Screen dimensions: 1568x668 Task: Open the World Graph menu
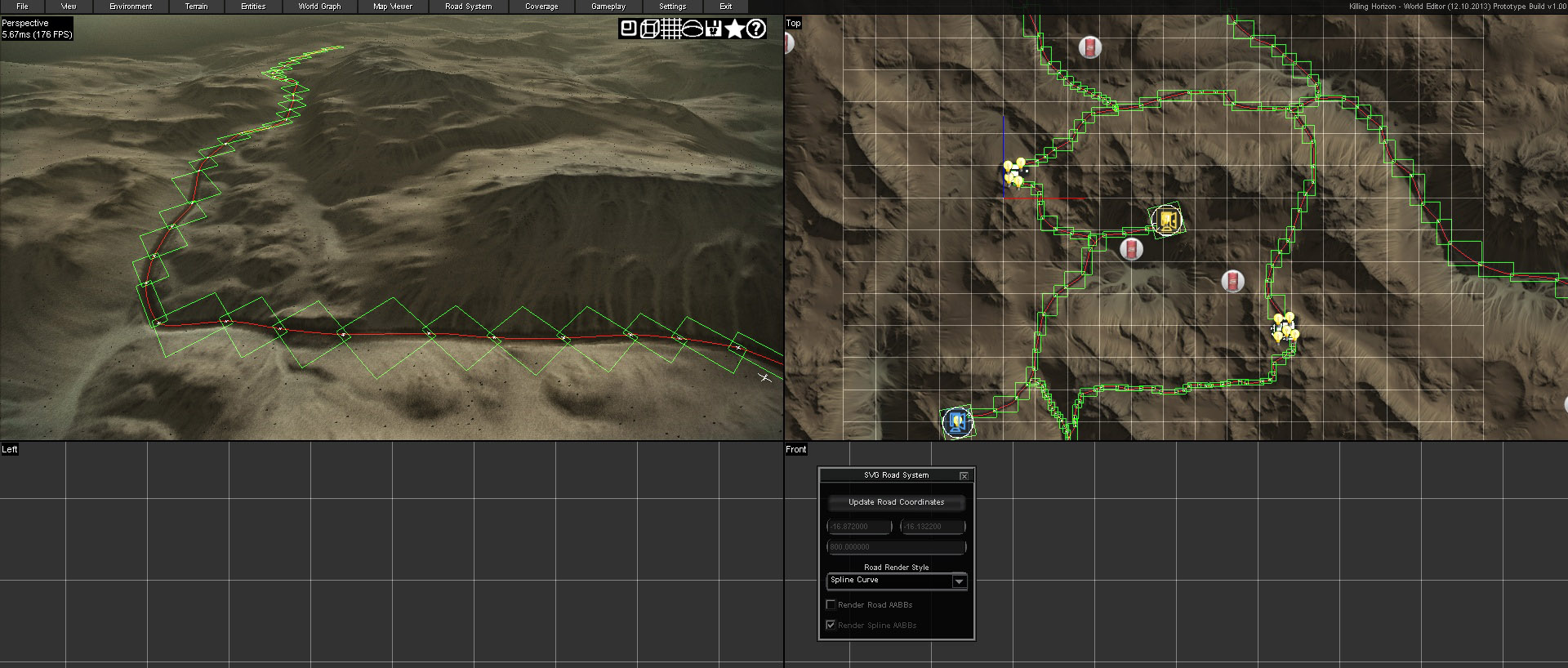click(x=319, y=7)
